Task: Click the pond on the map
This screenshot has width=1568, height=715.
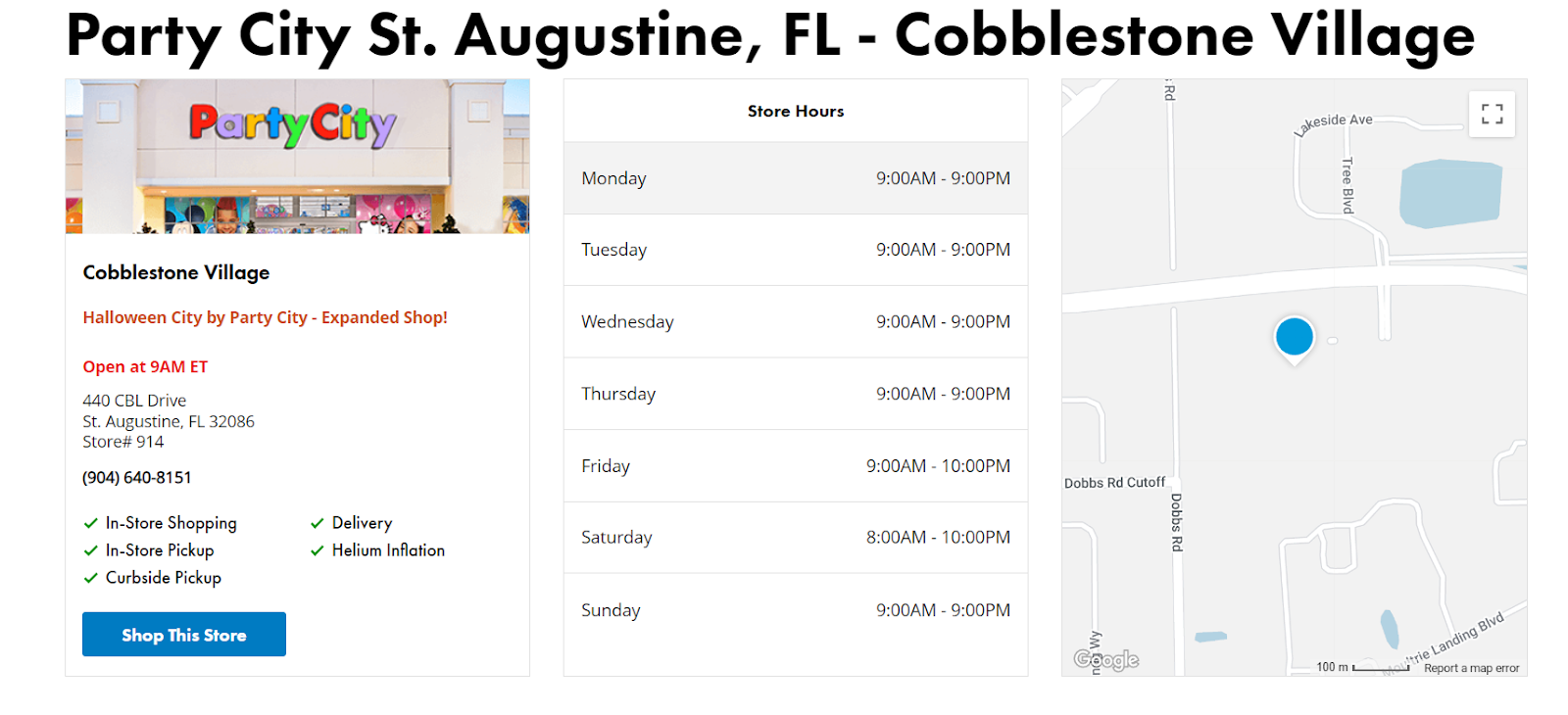Action: (1450, 193)
